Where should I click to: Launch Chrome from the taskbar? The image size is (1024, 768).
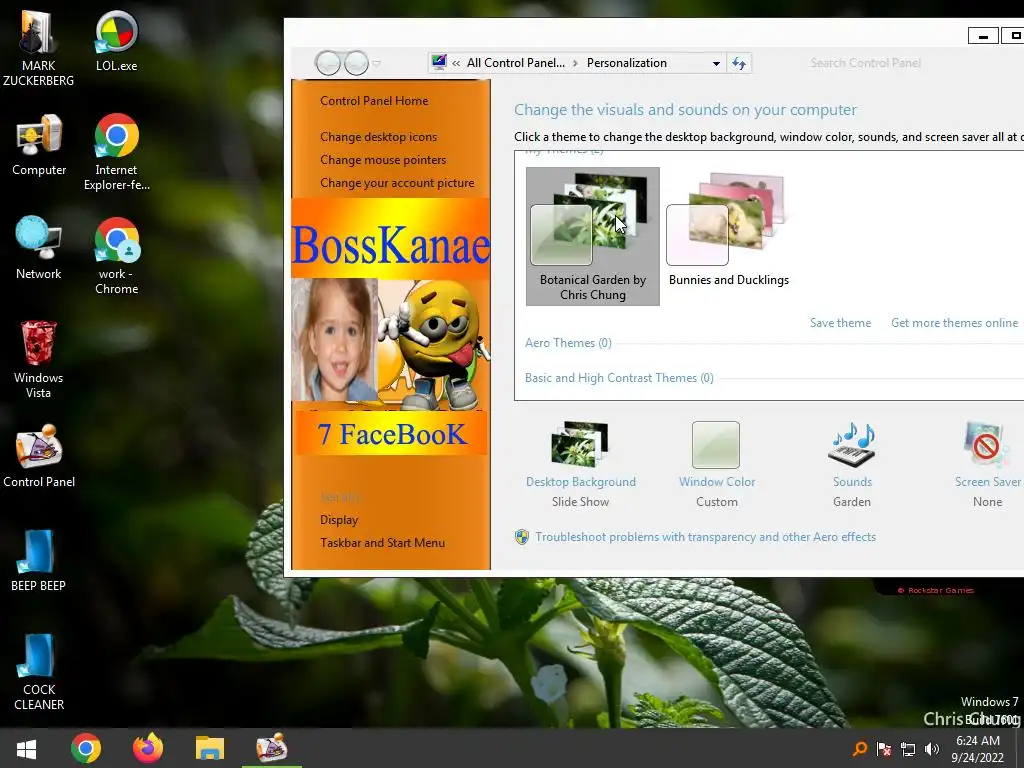tap(86, 748)
